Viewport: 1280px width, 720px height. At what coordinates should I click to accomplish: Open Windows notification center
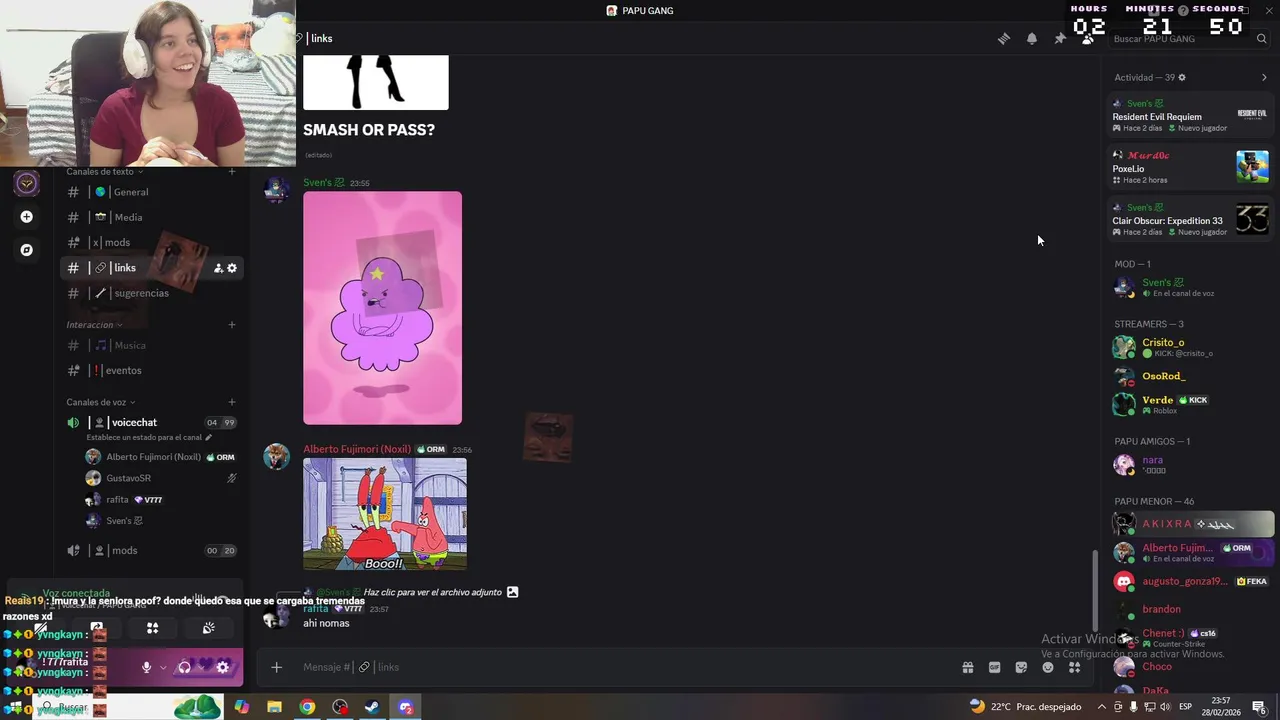(x=1259, y=707)
